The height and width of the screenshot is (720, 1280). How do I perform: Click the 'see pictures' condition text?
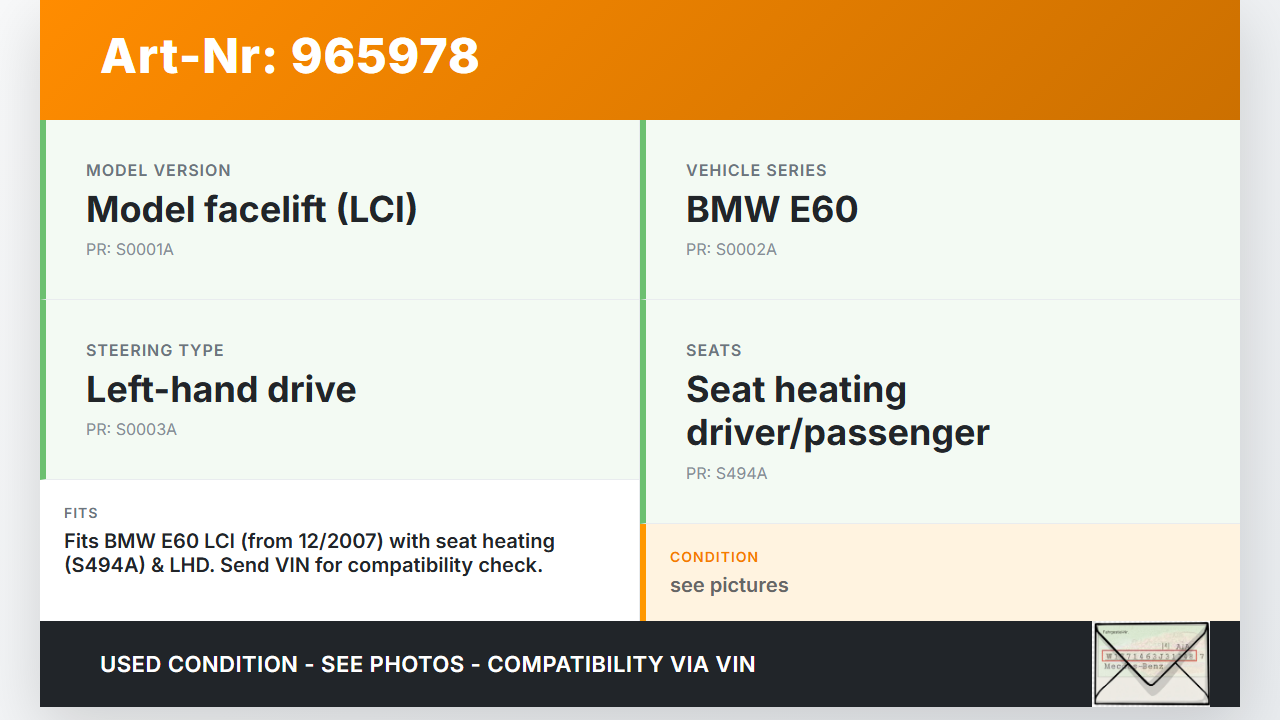click(729, 585)
